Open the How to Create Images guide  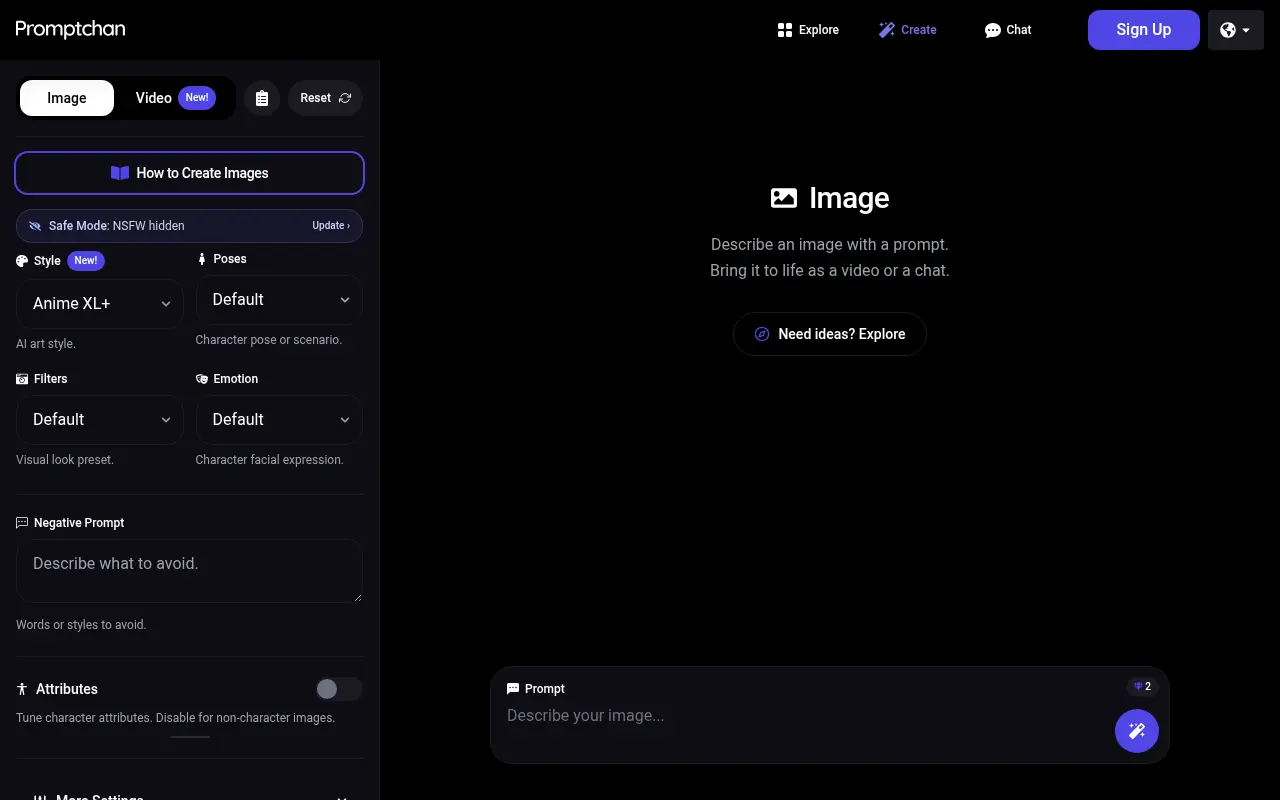(x=189, y=173)
